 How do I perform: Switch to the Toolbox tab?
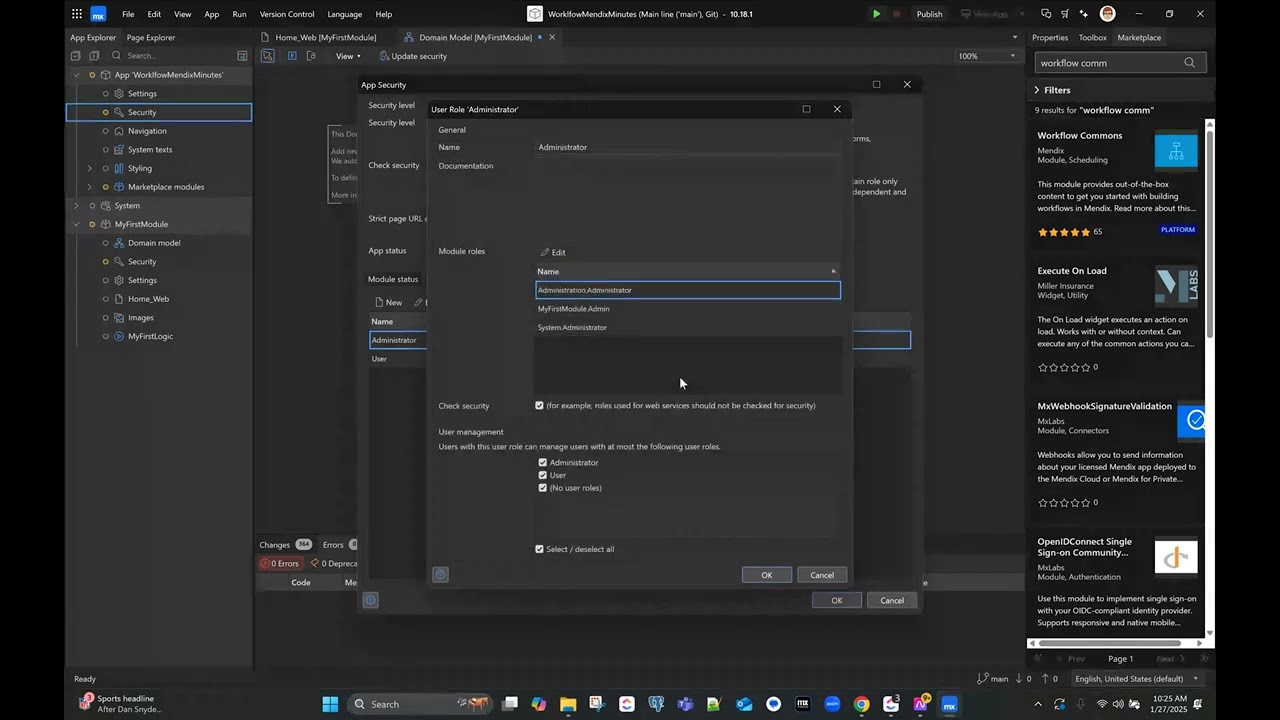(x=1092, y=37)
